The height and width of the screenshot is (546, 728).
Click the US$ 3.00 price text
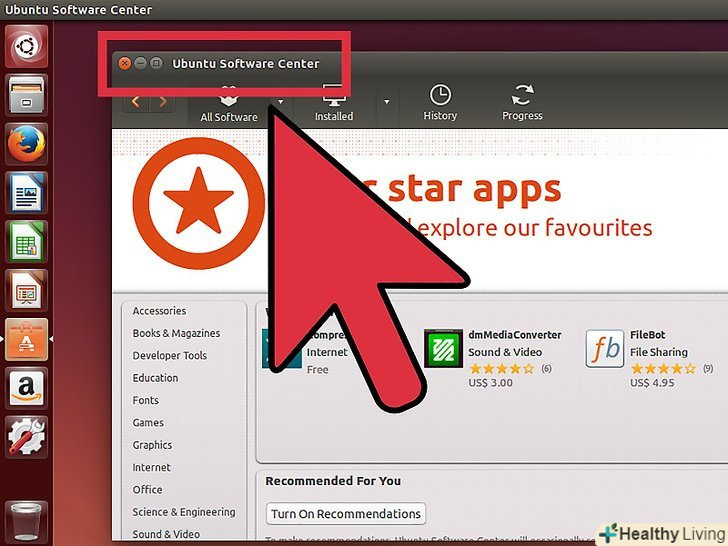coord(491,383)
